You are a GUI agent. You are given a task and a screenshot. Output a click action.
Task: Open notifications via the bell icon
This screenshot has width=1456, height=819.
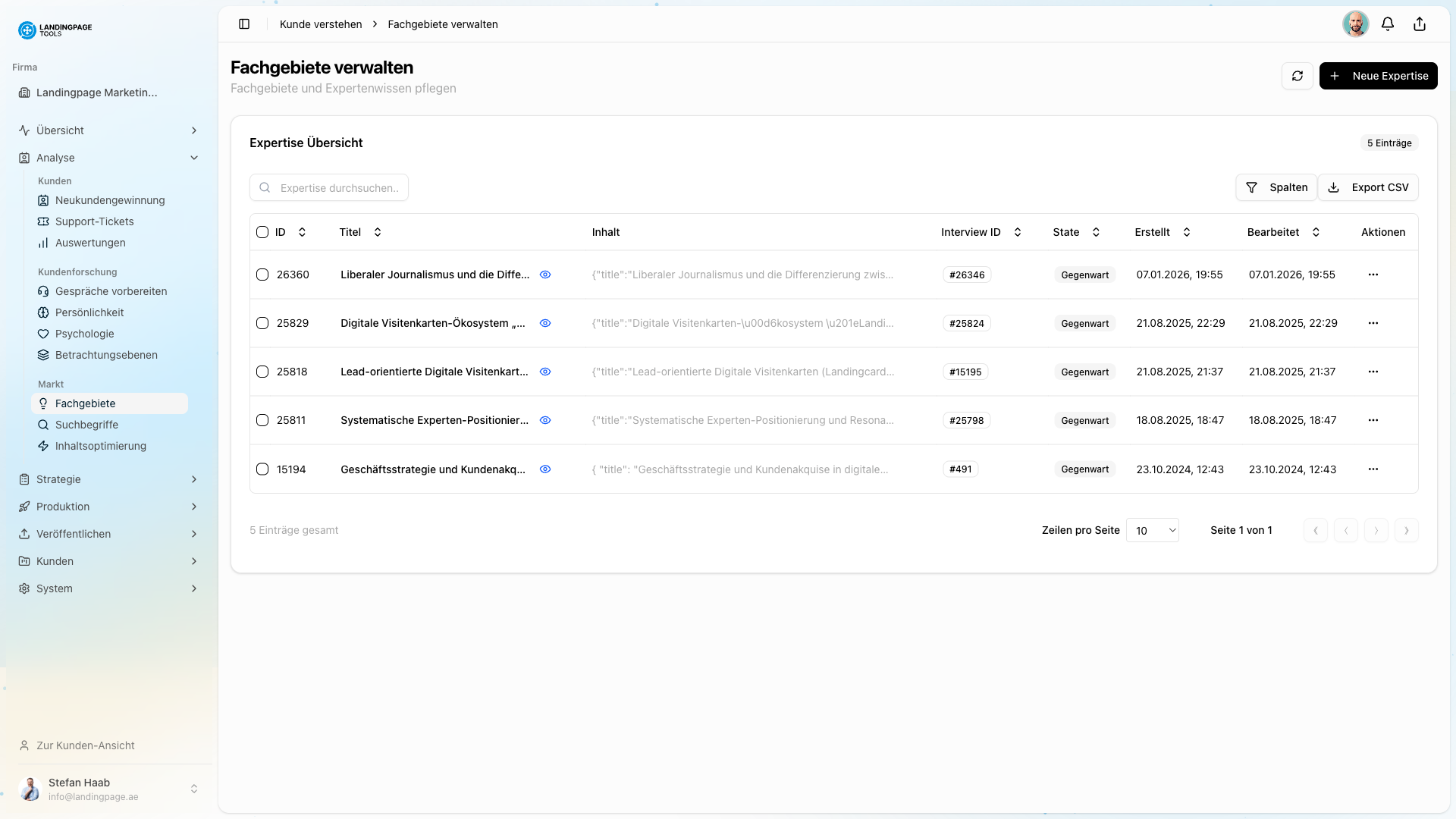click(x=1388, y=24)
